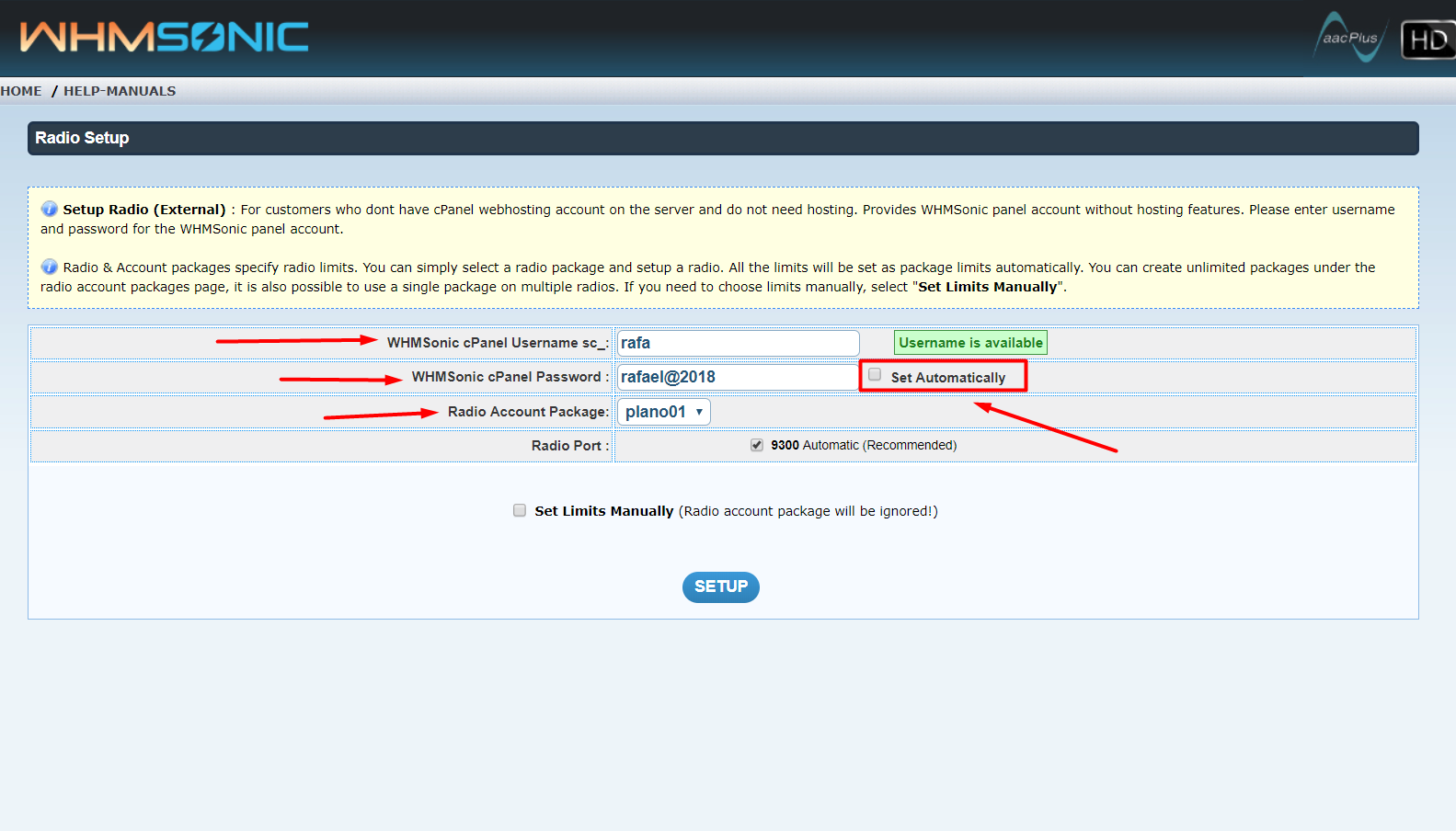
Task: Click the Radio Account Package label
Action: [x=529, y=412]
